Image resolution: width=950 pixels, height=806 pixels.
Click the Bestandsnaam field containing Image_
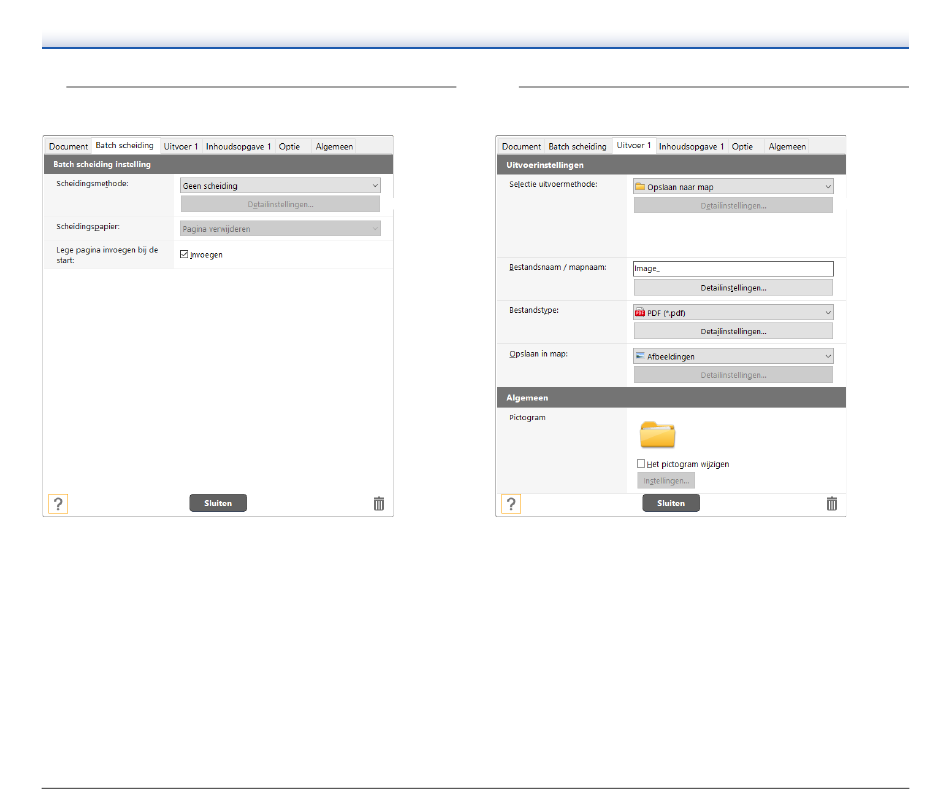pyautogui.click(x=733, y=268)
